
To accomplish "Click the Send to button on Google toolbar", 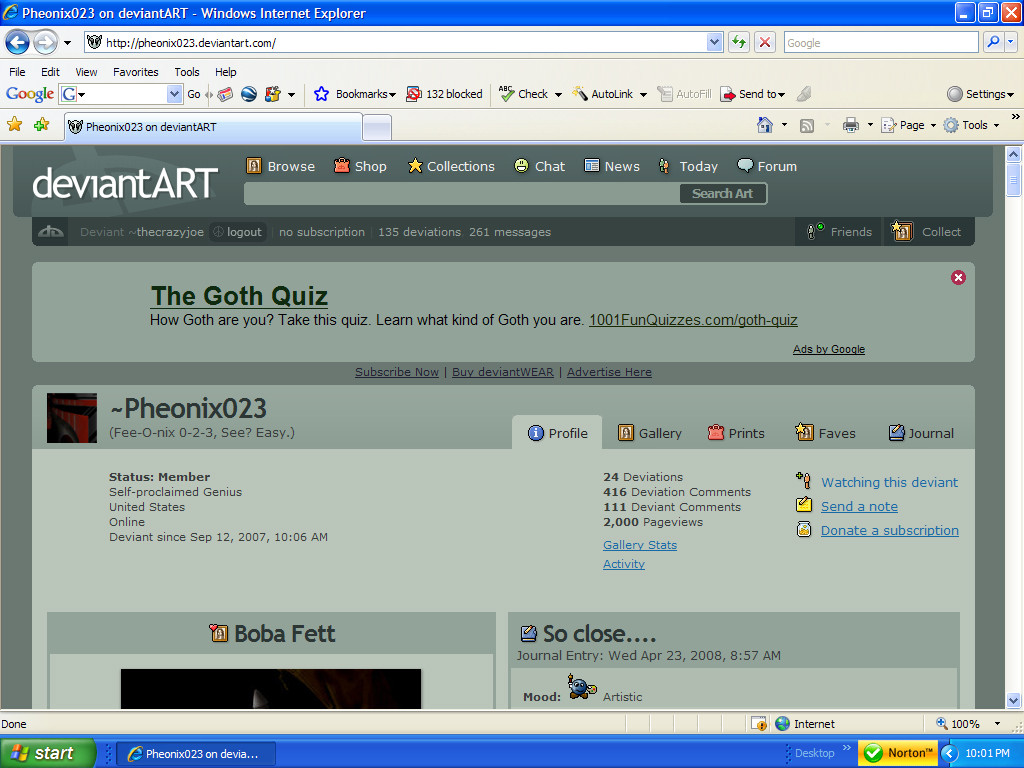I will click(x=752, y=94).
